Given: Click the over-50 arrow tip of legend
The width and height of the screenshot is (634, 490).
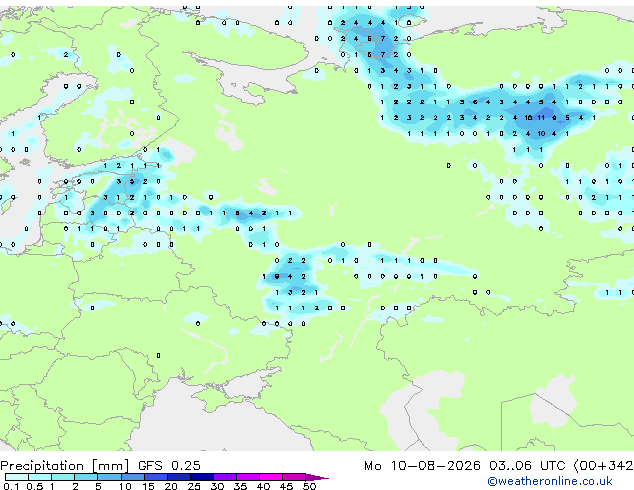Looking at the screenshot, I should click(317, 478).
